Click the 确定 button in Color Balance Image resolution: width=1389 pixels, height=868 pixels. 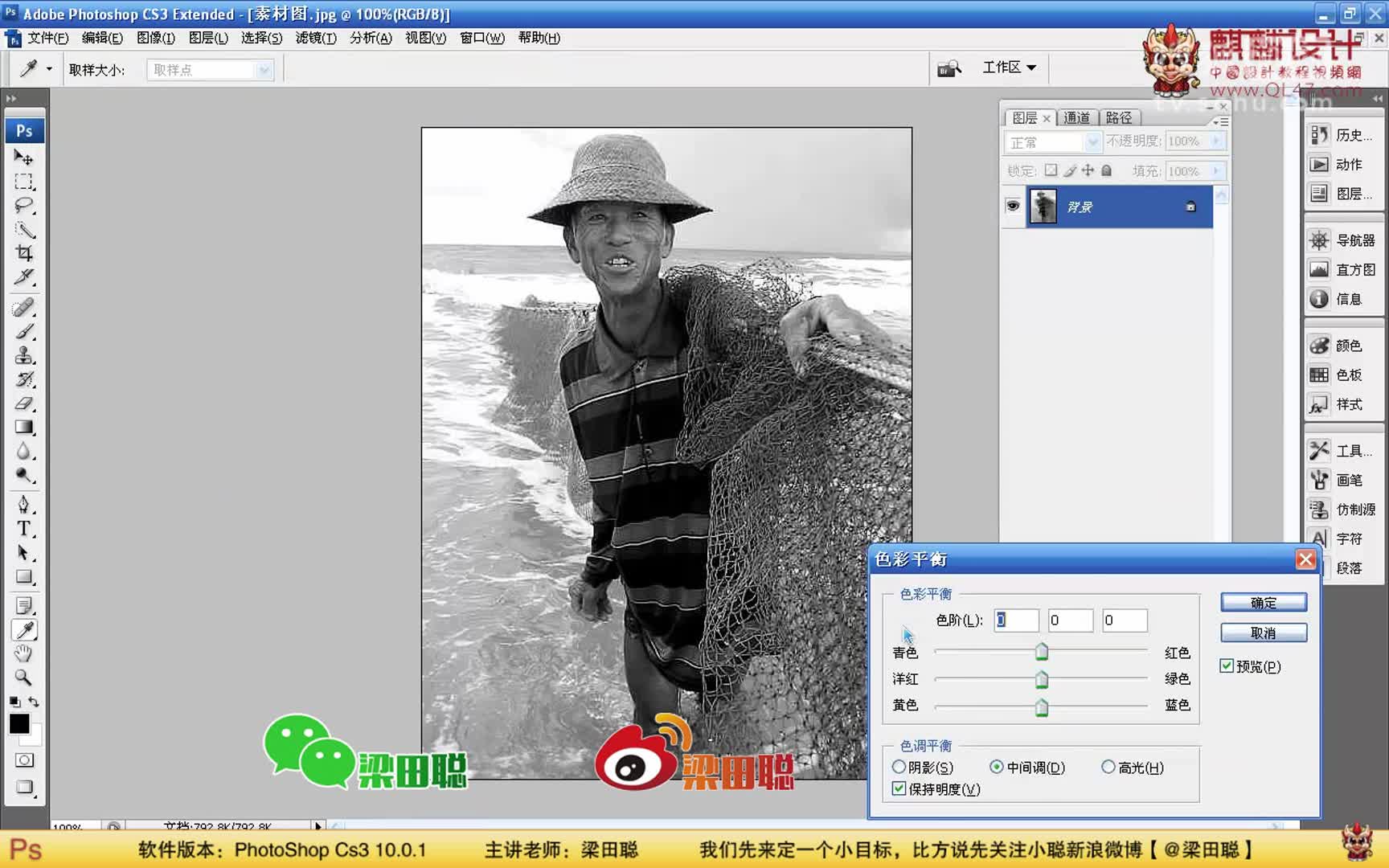coord(1263,602)
